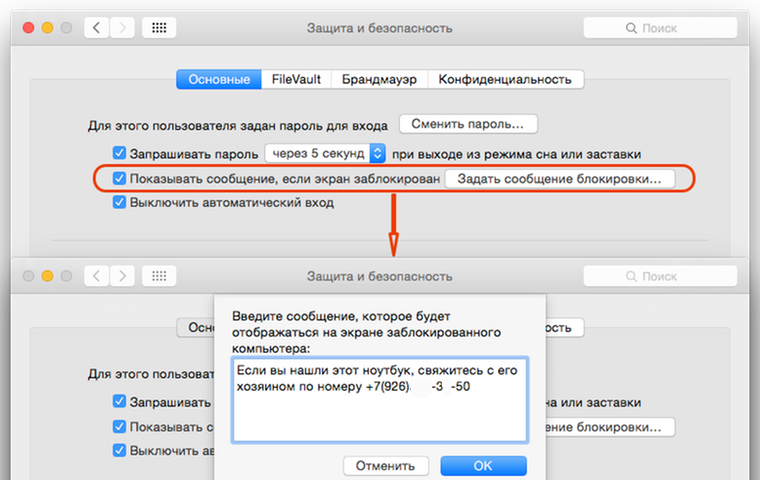Click back arrow in bottom window toolbar
Viewport: 760px width, 480px height.
pyautogui.click(x=96, y=276)
